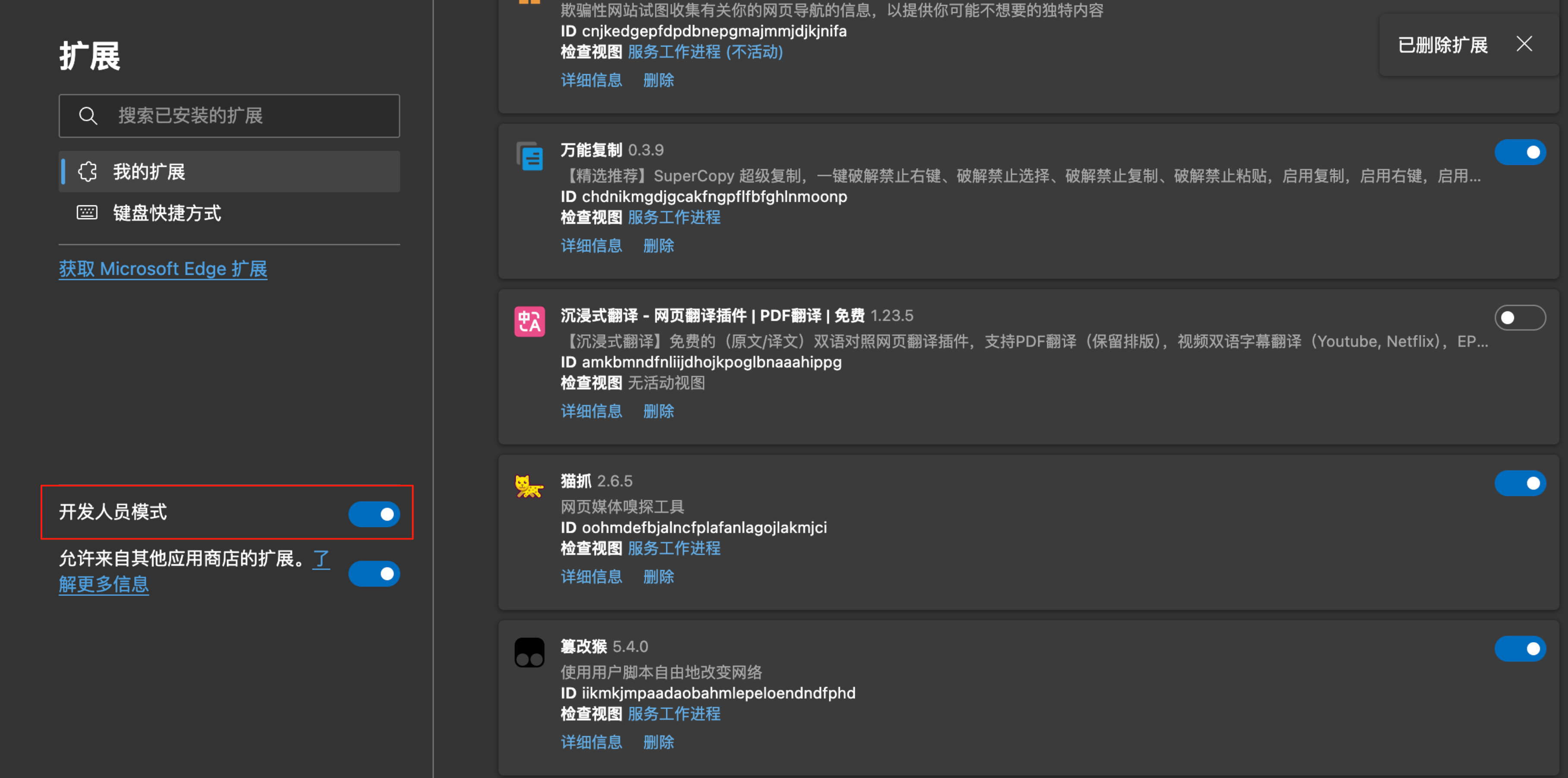
Task: Click the 万能复制 extension icon
Action: click(x=529, y=157)
